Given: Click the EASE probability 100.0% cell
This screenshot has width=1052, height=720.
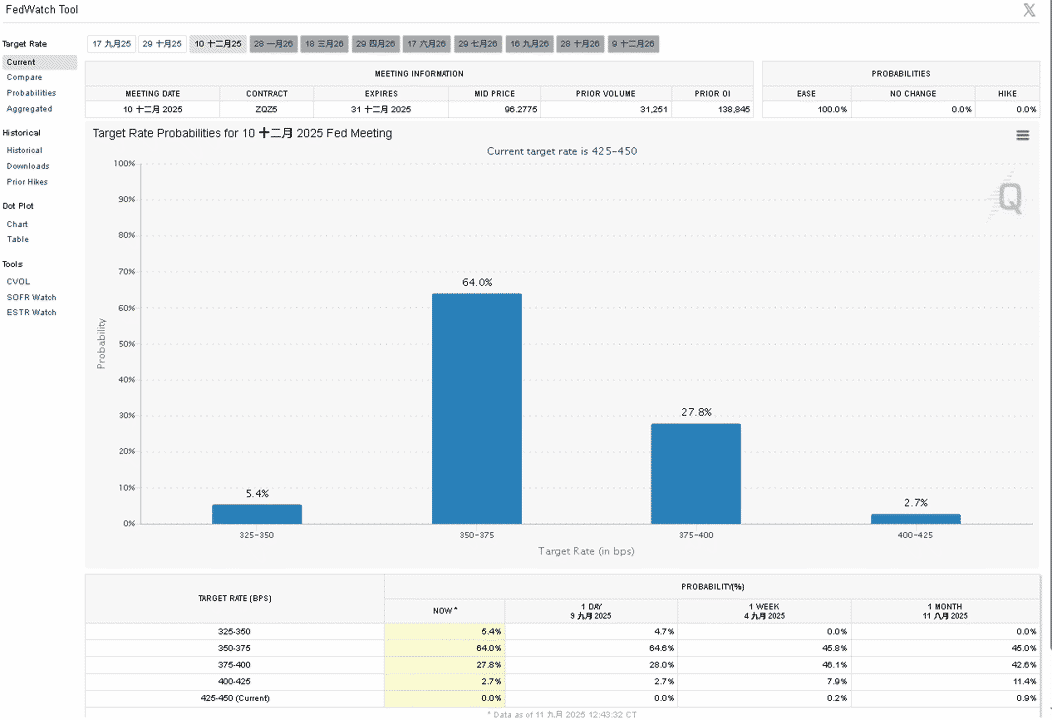Looking at the screenshot, I should [806, 109].
